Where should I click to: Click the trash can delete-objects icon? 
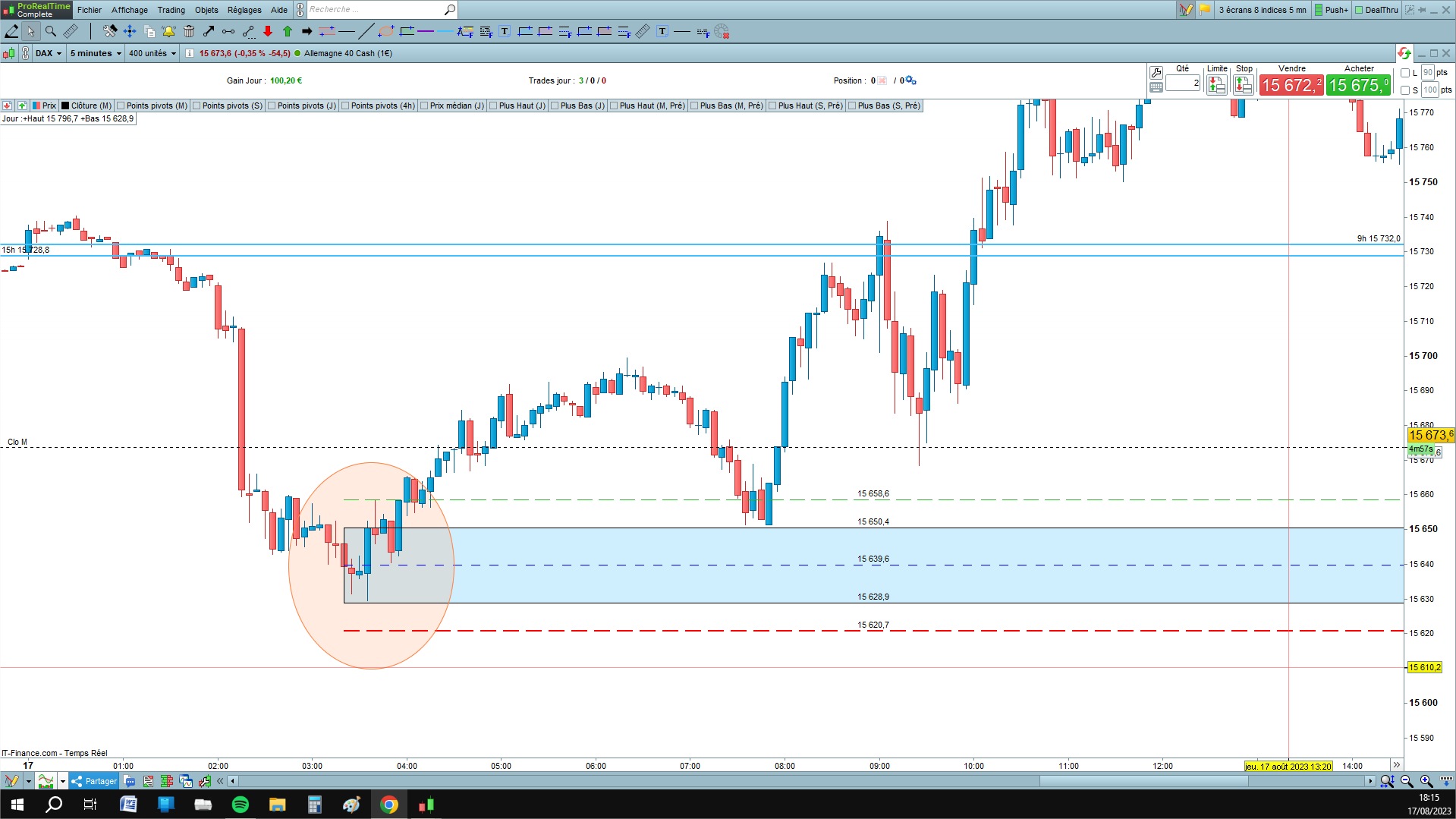click(x=189, y=31)
